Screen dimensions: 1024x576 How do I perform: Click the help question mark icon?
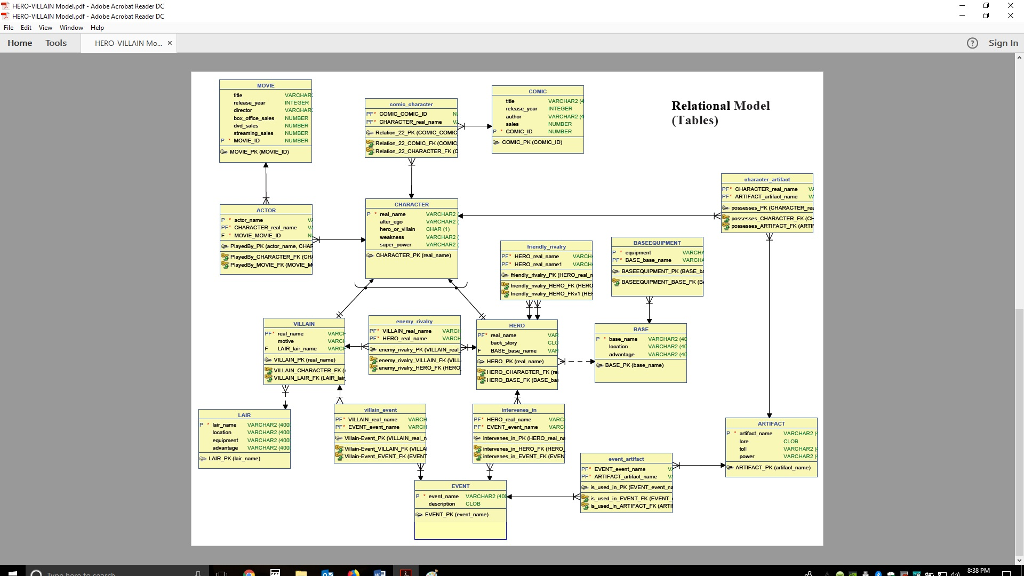coord(971,43)
